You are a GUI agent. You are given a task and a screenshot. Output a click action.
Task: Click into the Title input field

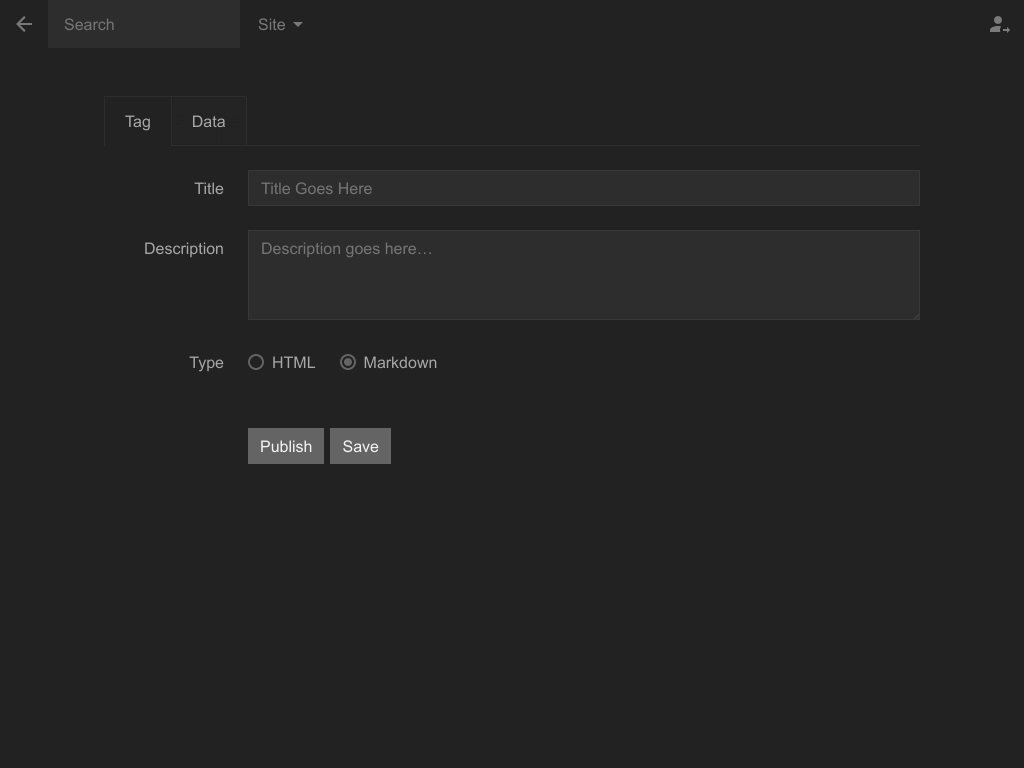583,188
